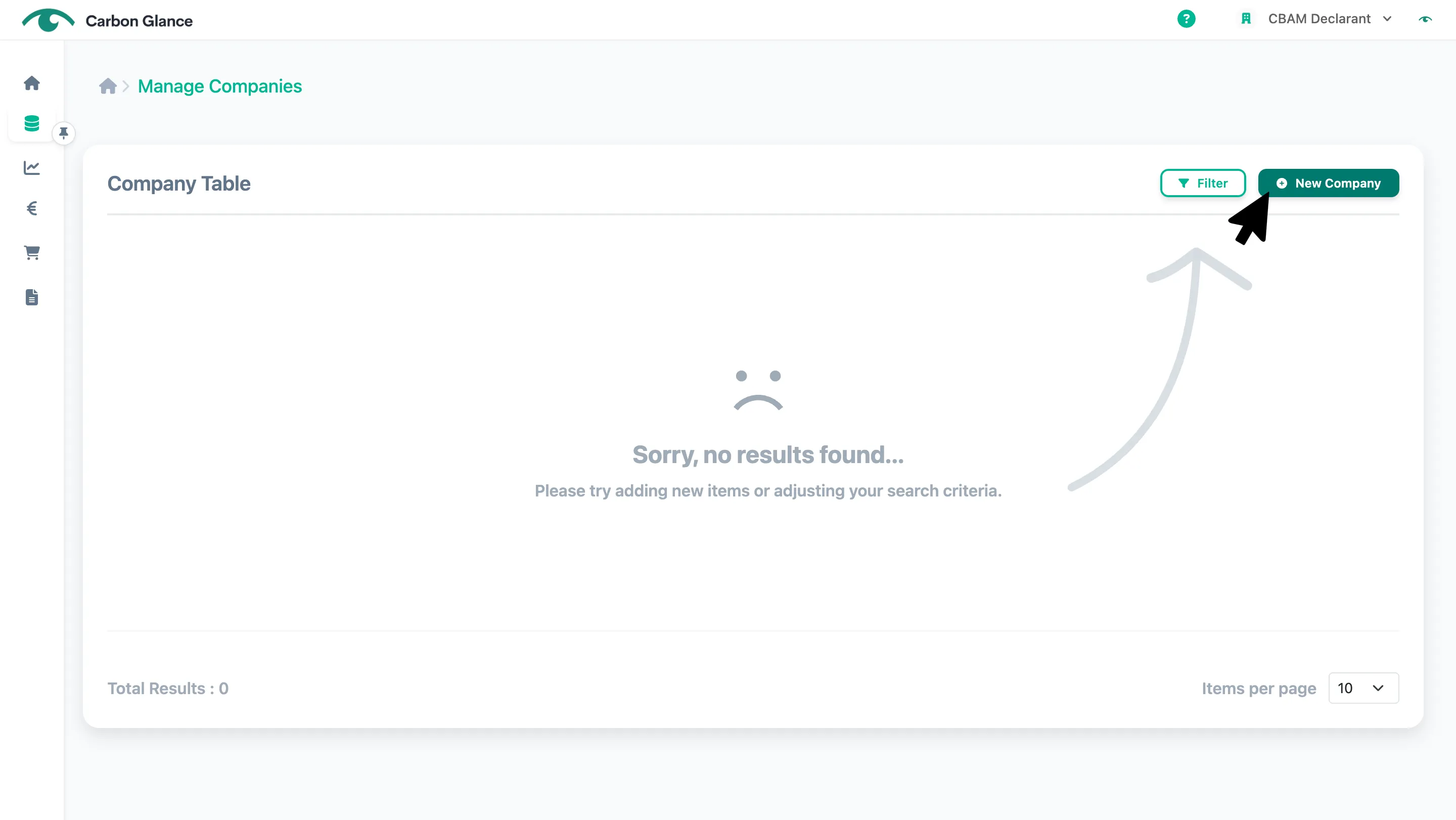The image size is (1456, 820).
Task: Open the document reports sidebar icon
Action: 32,297
